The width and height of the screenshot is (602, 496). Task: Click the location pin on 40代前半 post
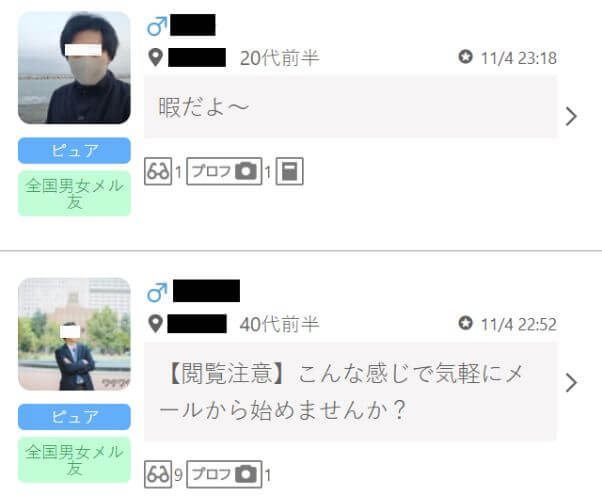[155, 324]
